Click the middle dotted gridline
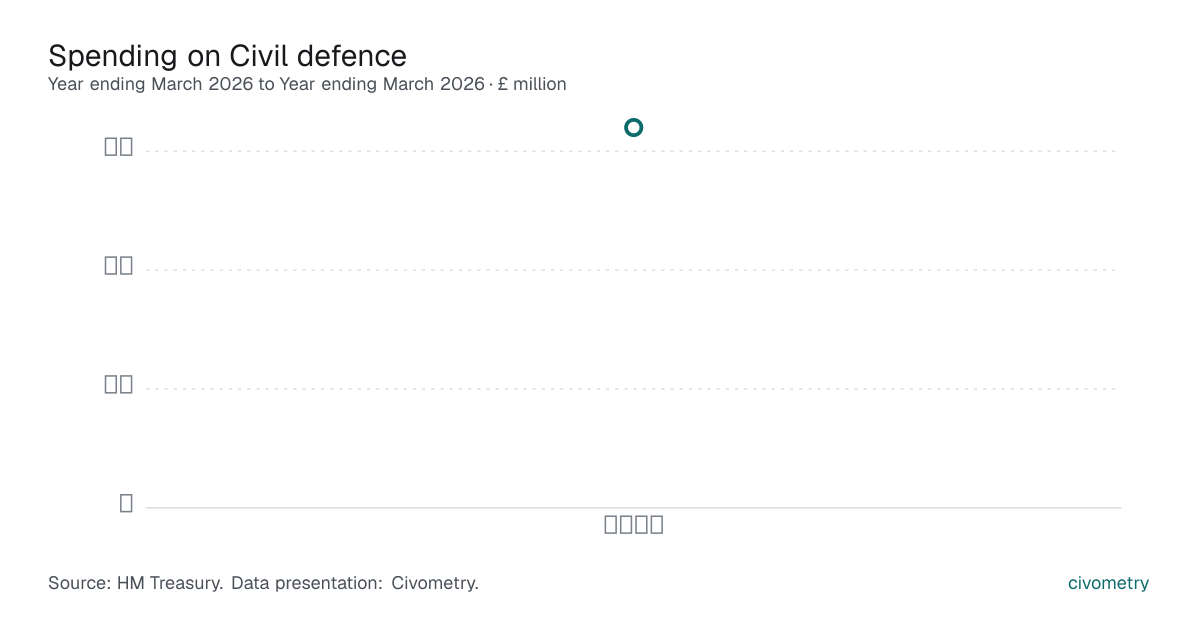The height and width of the screenshot is (630, 1200). tap(633, 270)
